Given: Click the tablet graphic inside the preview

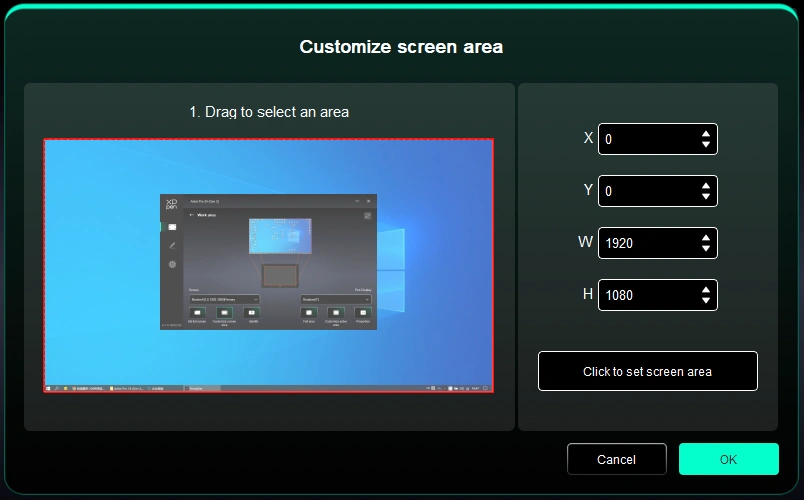Looking at the screenshot, I should 279,275.
